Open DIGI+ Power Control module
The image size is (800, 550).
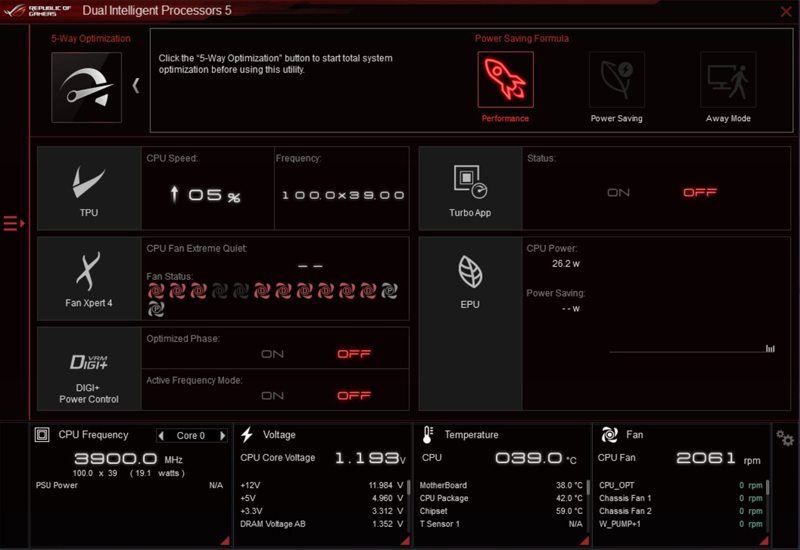(x=88, y=368)
